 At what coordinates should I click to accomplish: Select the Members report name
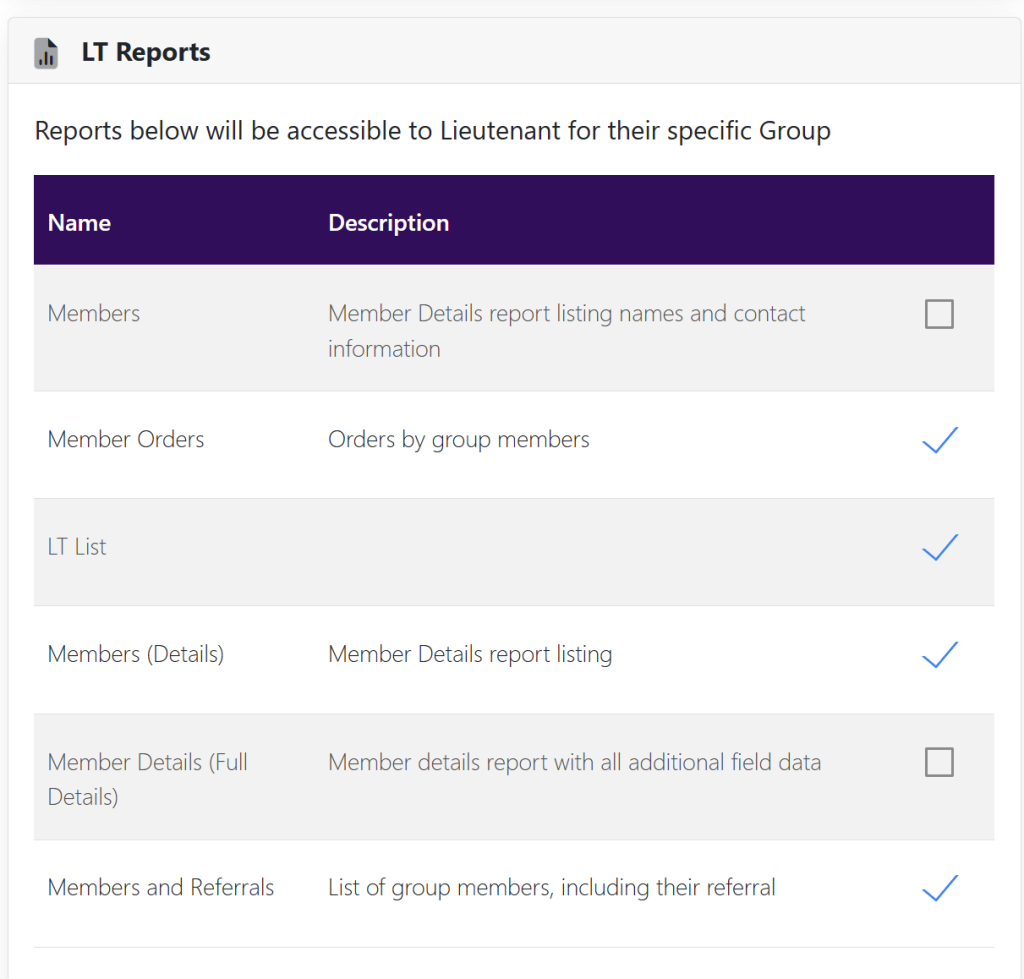[x=94, y=314]
